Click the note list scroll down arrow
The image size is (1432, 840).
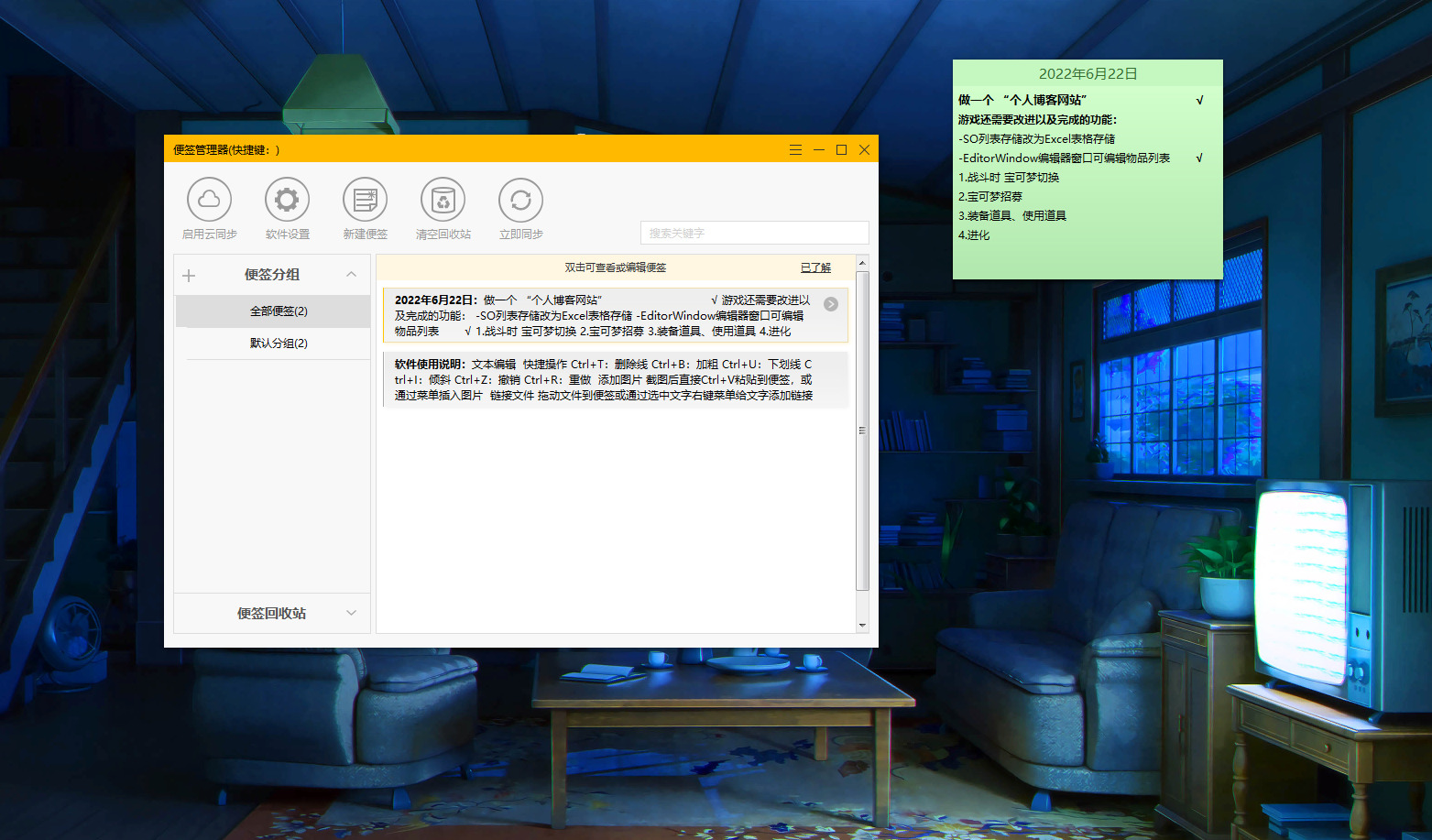pos(862,626)
